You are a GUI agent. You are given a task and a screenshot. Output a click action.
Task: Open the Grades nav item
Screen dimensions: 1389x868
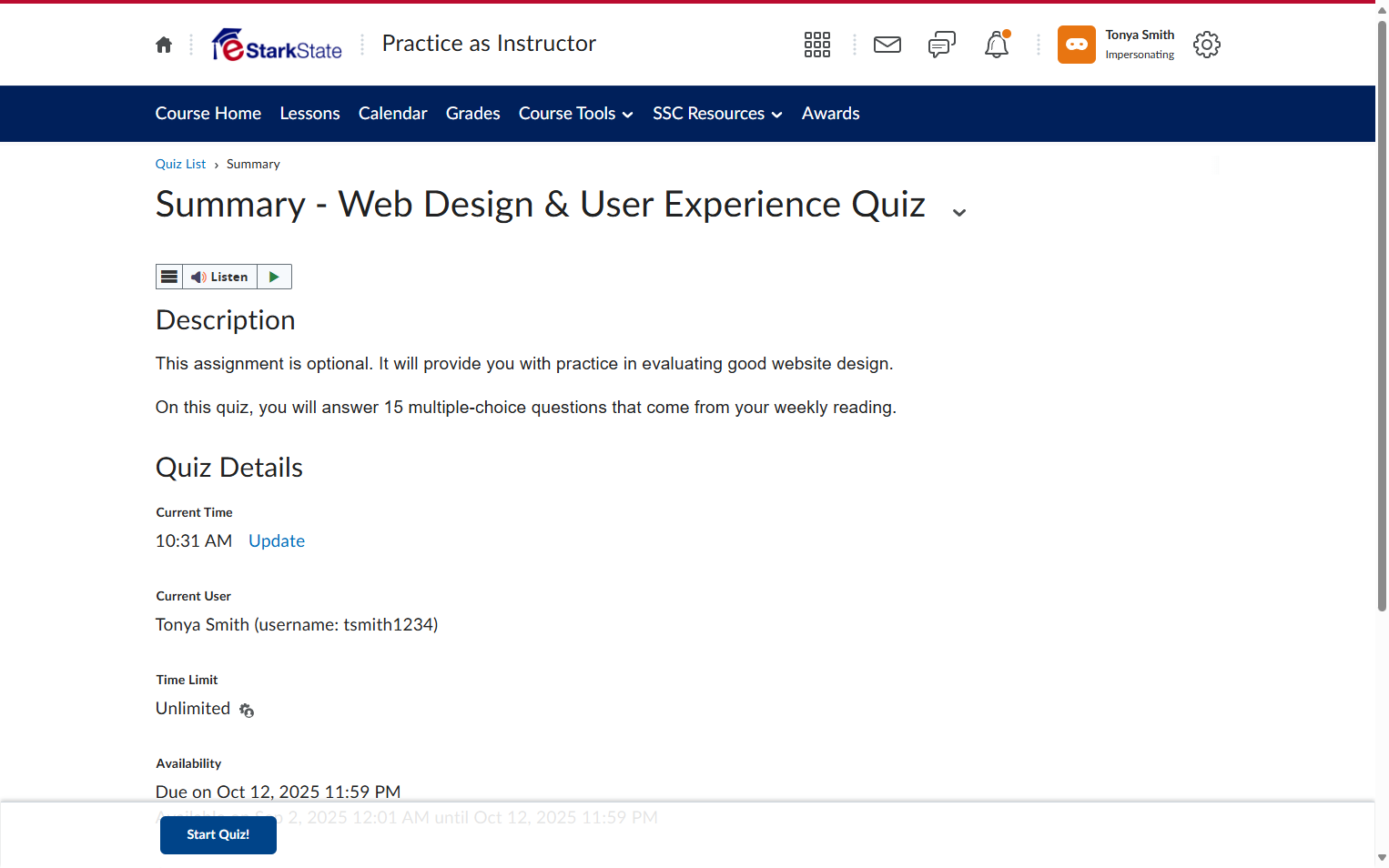(473, 114)
